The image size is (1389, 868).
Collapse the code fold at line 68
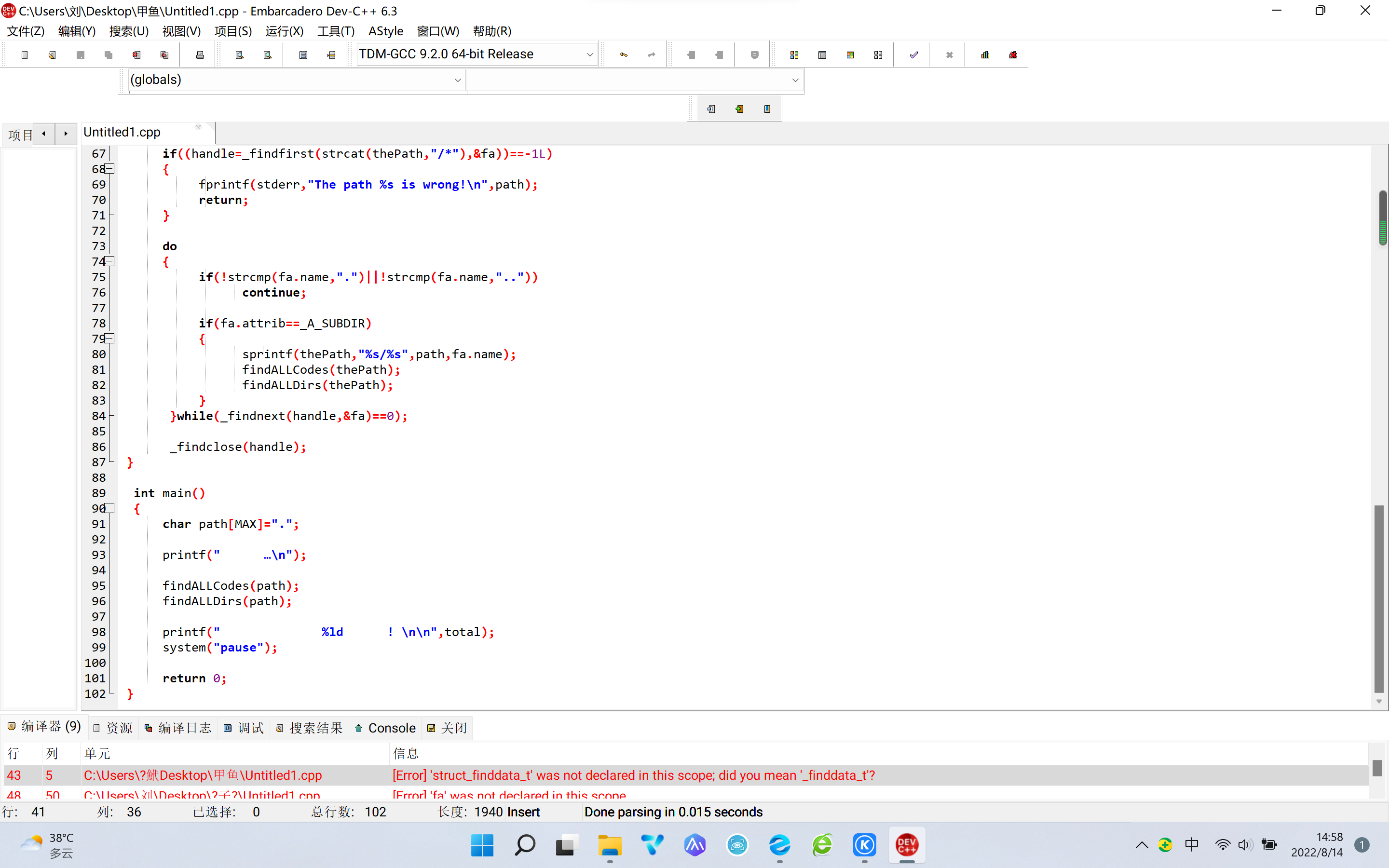[x=110, y=169]
